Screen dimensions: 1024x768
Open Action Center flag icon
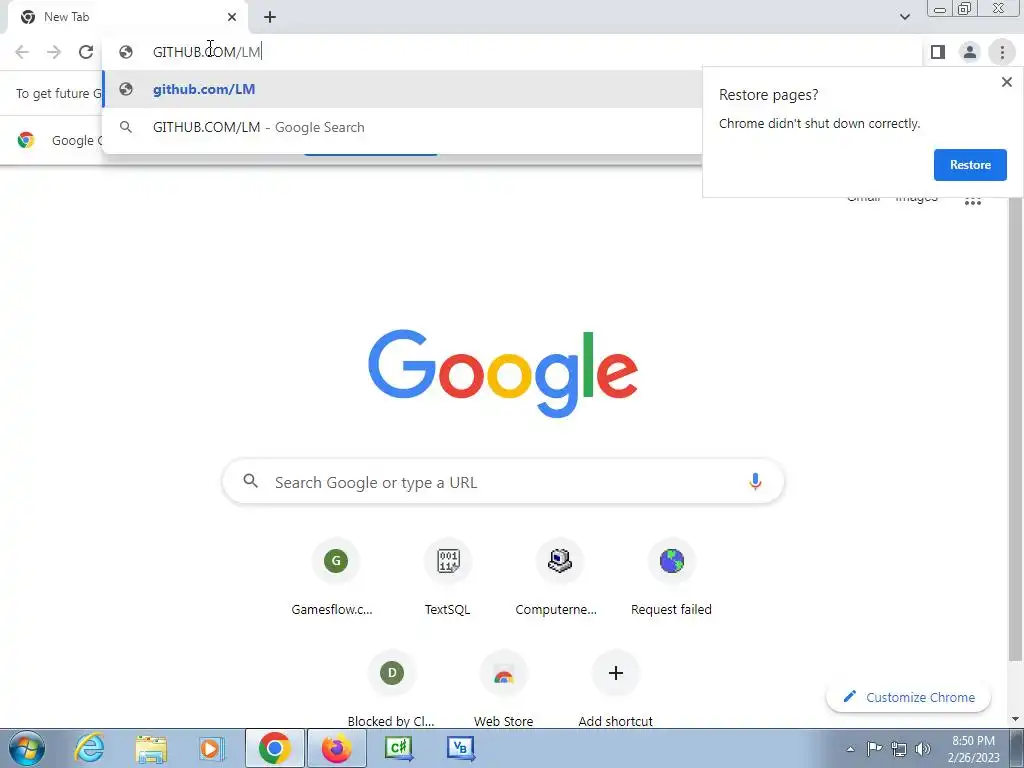pos(874,748)
